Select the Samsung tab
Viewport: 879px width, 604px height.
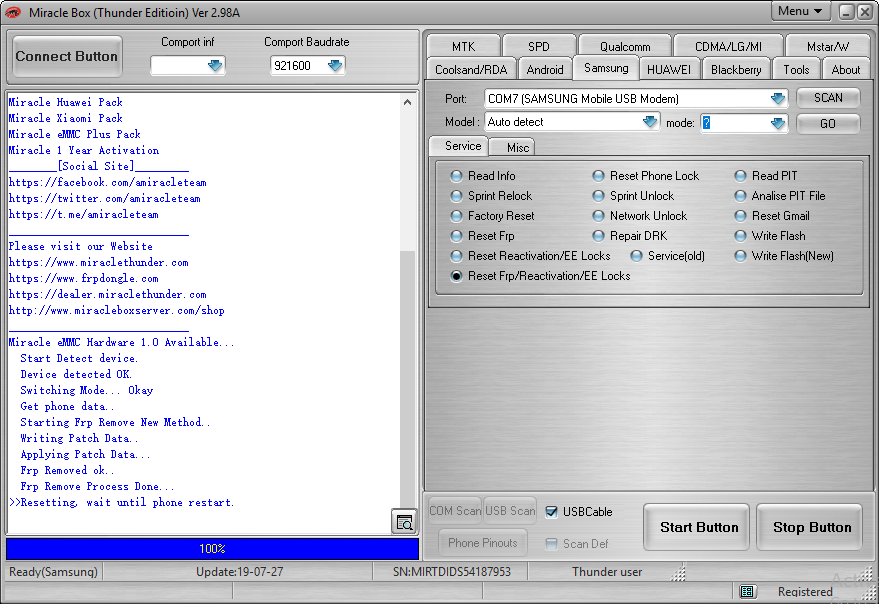[606, 68]
